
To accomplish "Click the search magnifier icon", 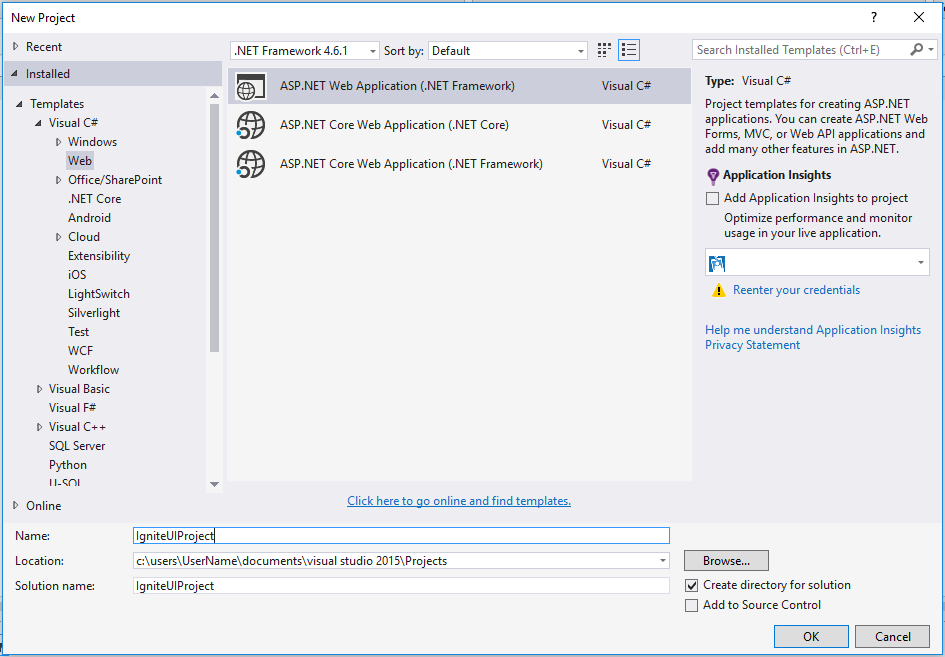I will coord(917,50).
